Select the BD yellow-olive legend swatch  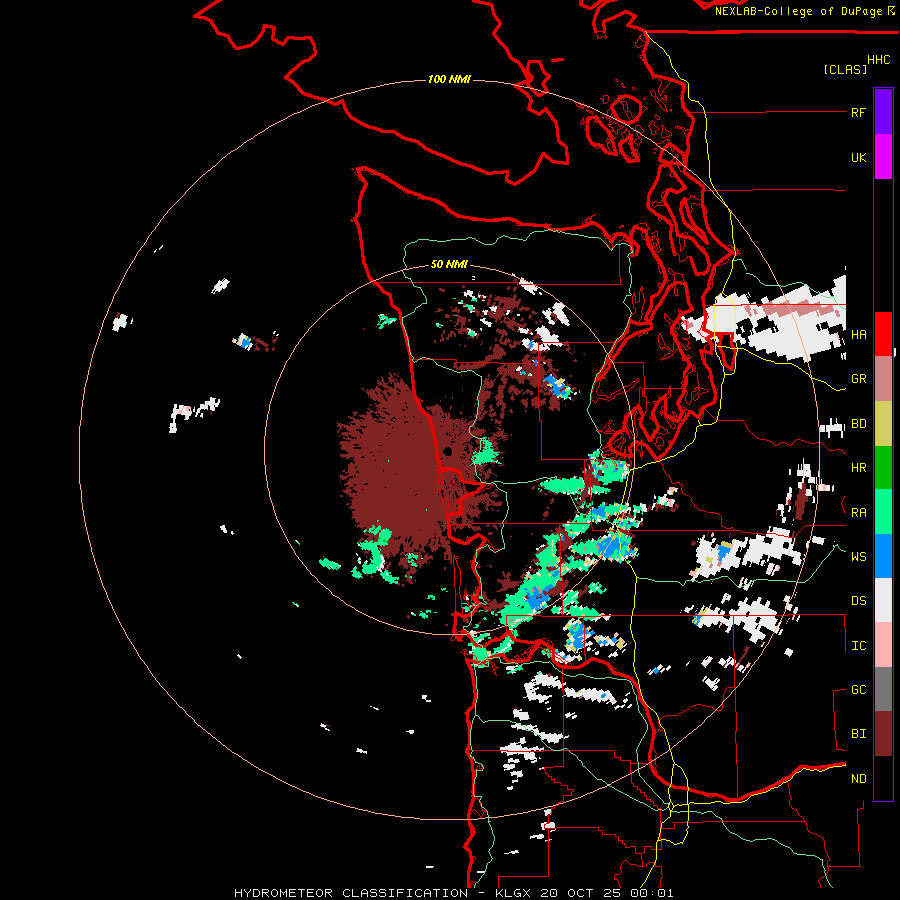(x=883, y=423)
